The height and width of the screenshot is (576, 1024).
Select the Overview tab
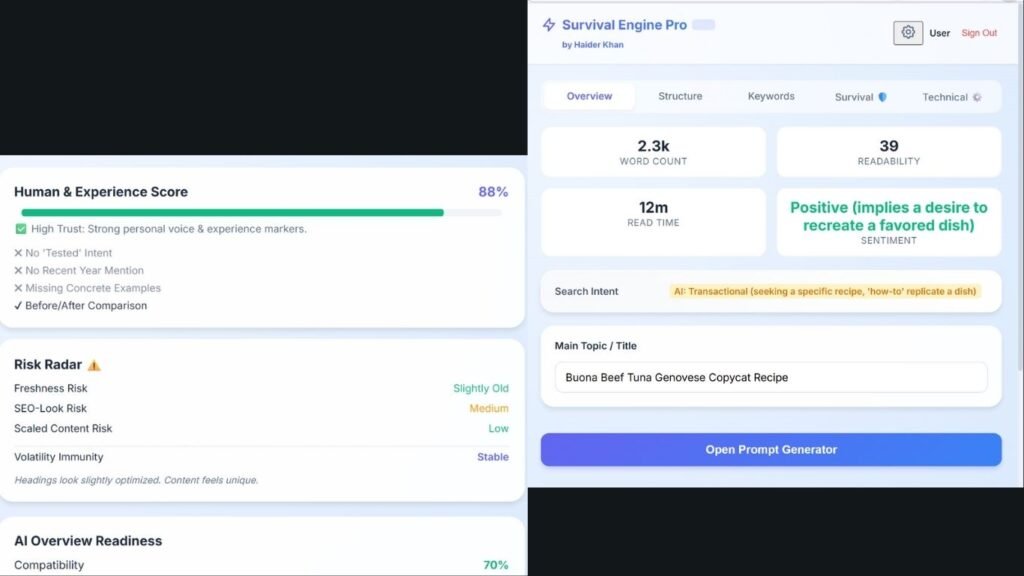(588, 96)
